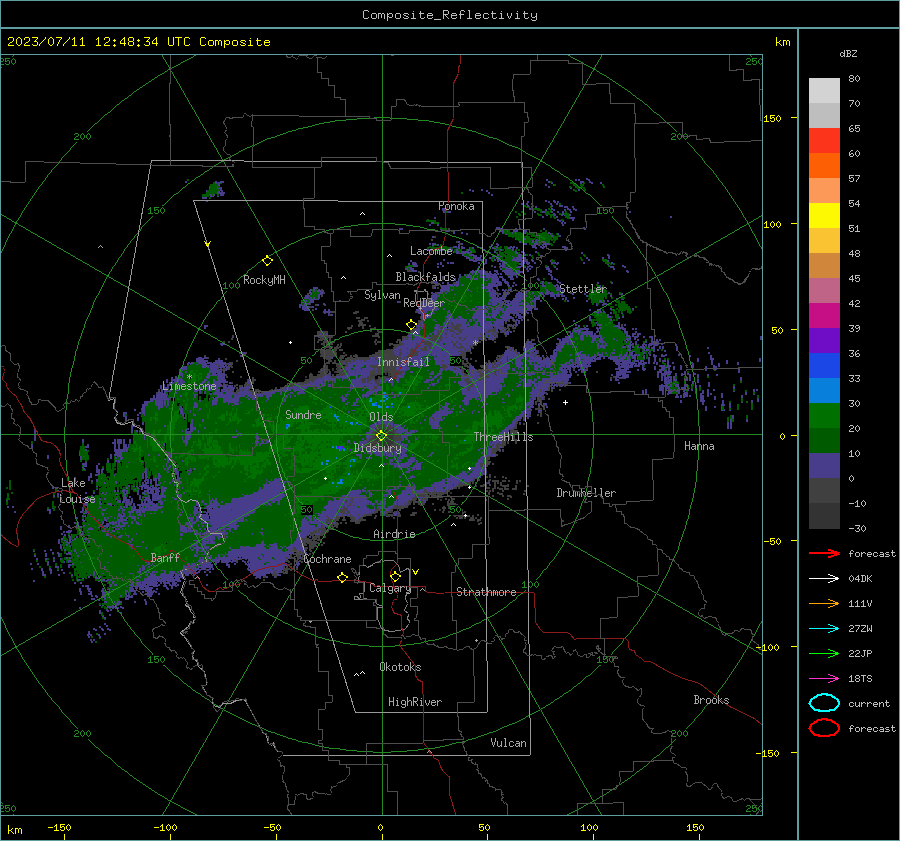The image size is (900, 841).
Task: Select the yellow radar site marker near Olds
Action: coord(381,436)
